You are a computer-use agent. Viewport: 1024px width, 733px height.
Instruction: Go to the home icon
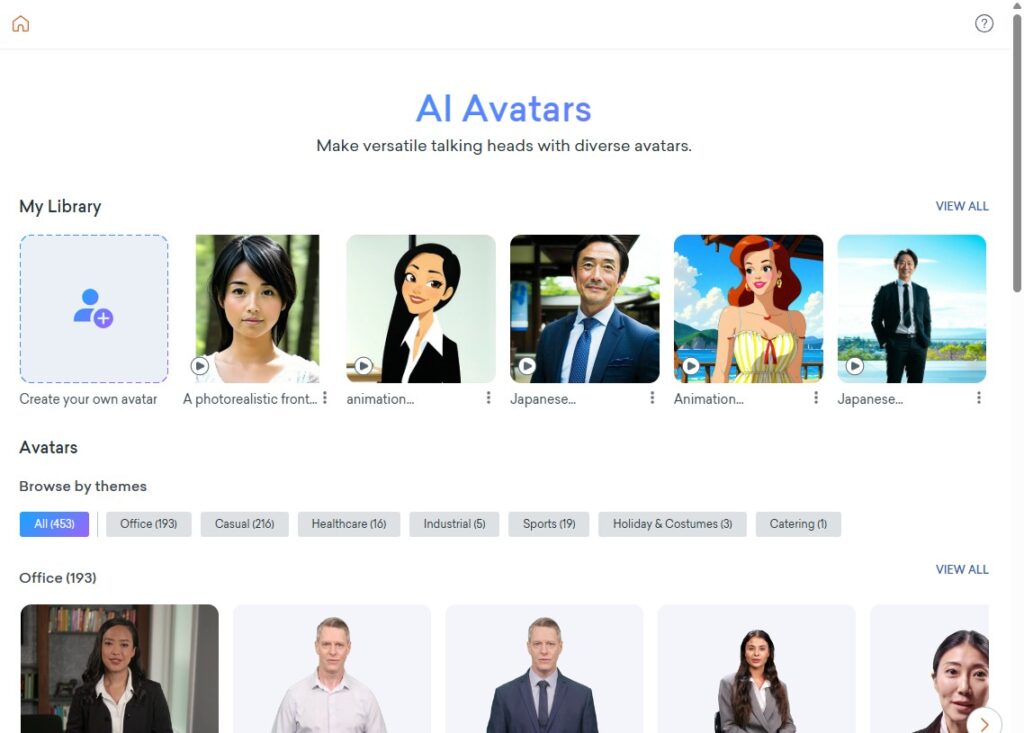[21, 24]
